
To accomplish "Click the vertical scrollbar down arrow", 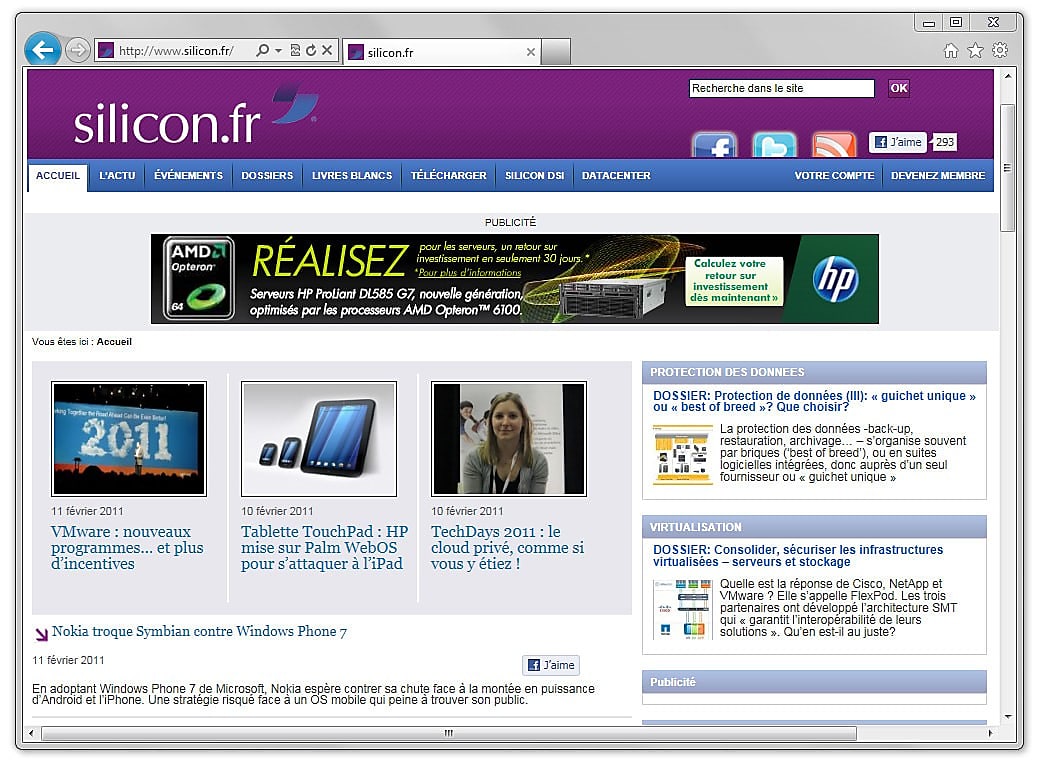I will (1008, 717).
